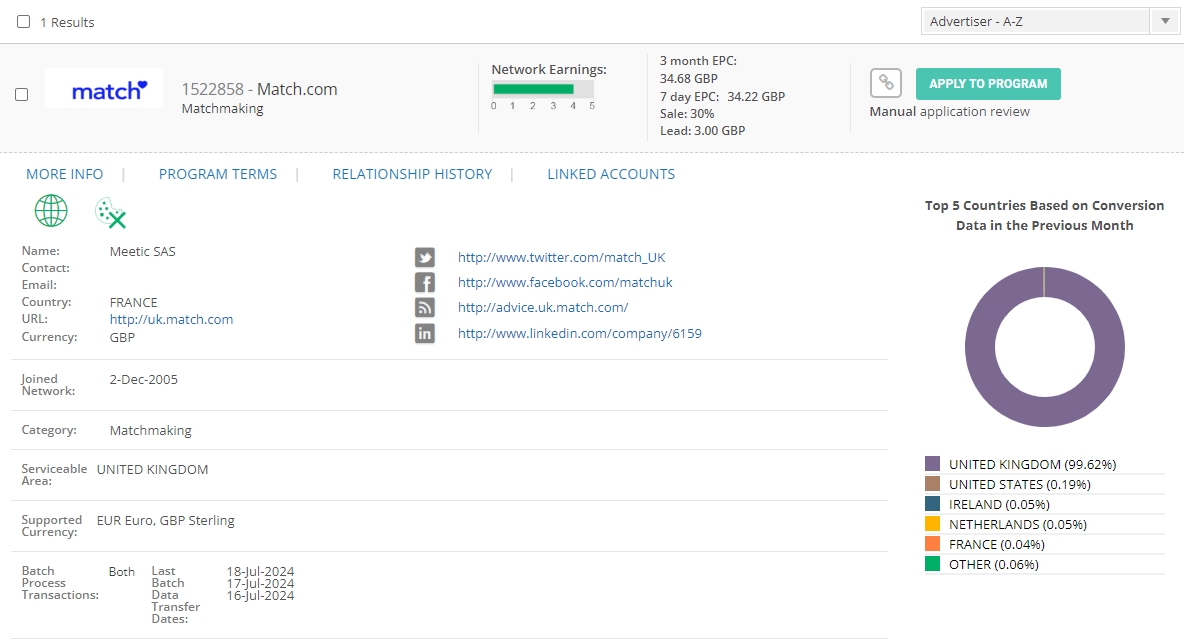Open the facebook.com/matchuk link
This screenshot has height=643, width=1184.
point(565,282)
